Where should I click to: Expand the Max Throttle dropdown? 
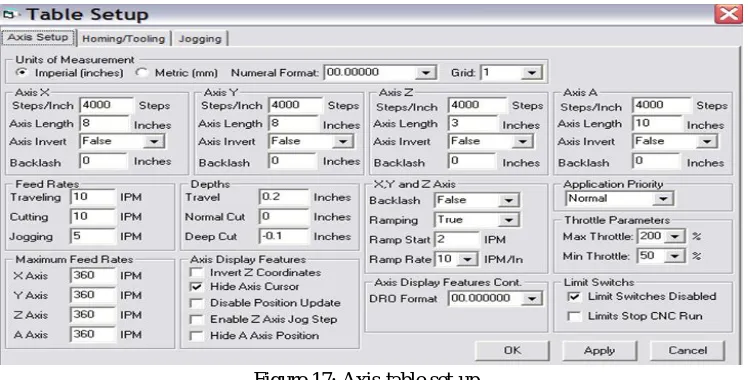[x=675, y=236]
